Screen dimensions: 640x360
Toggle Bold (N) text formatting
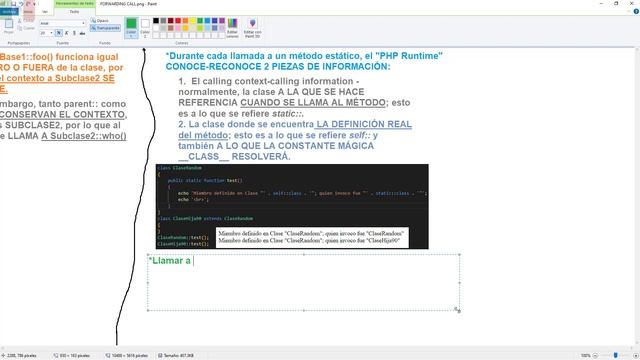click(x=58, y=33)
